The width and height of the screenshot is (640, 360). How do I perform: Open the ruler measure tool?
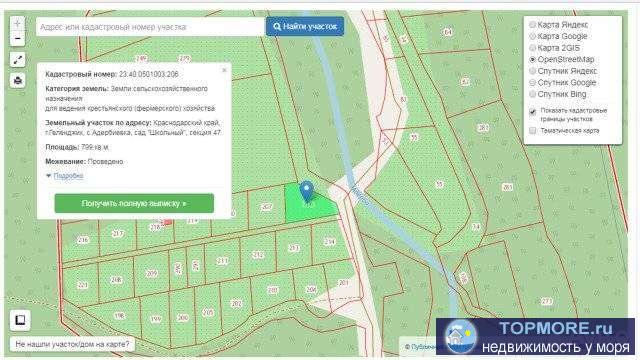[x=18, y=60]
